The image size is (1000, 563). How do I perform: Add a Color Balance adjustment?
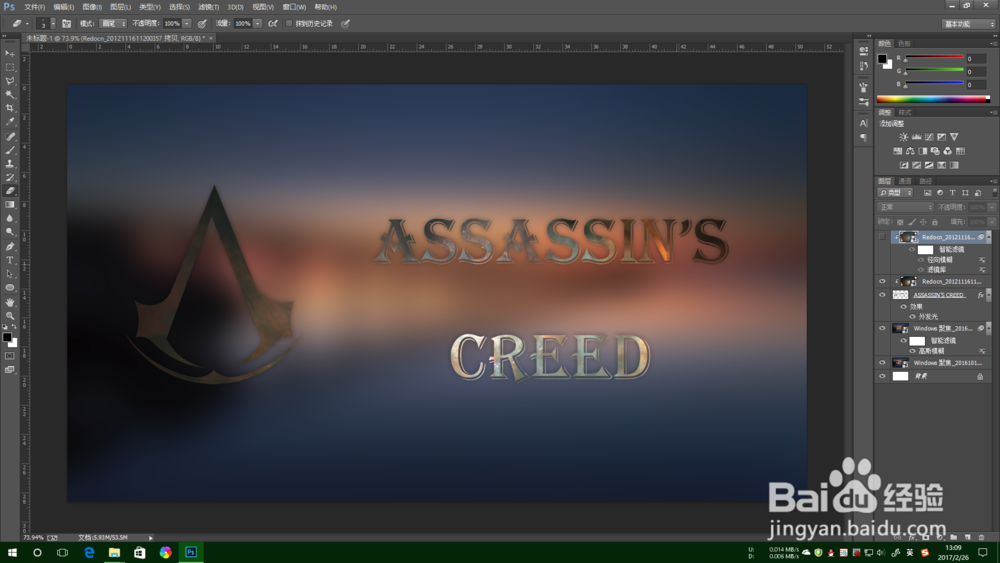pos(910,151)
